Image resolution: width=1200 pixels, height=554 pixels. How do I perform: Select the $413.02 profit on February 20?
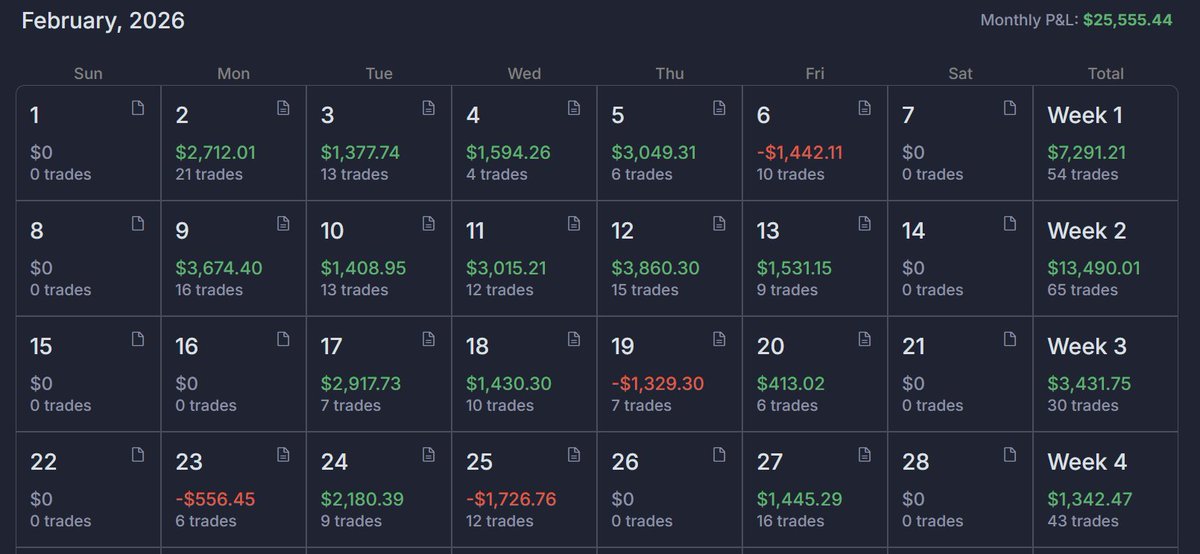(x=790, y=384)
